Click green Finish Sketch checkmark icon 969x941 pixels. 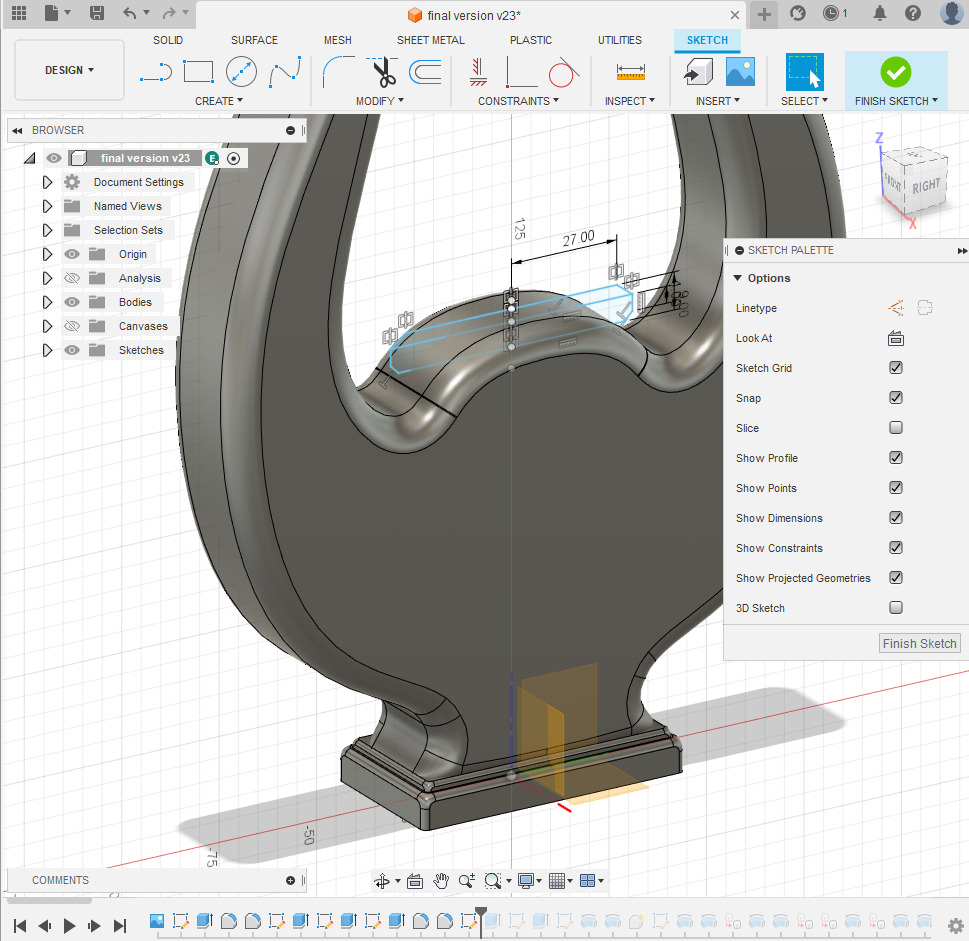click(895, 72)
